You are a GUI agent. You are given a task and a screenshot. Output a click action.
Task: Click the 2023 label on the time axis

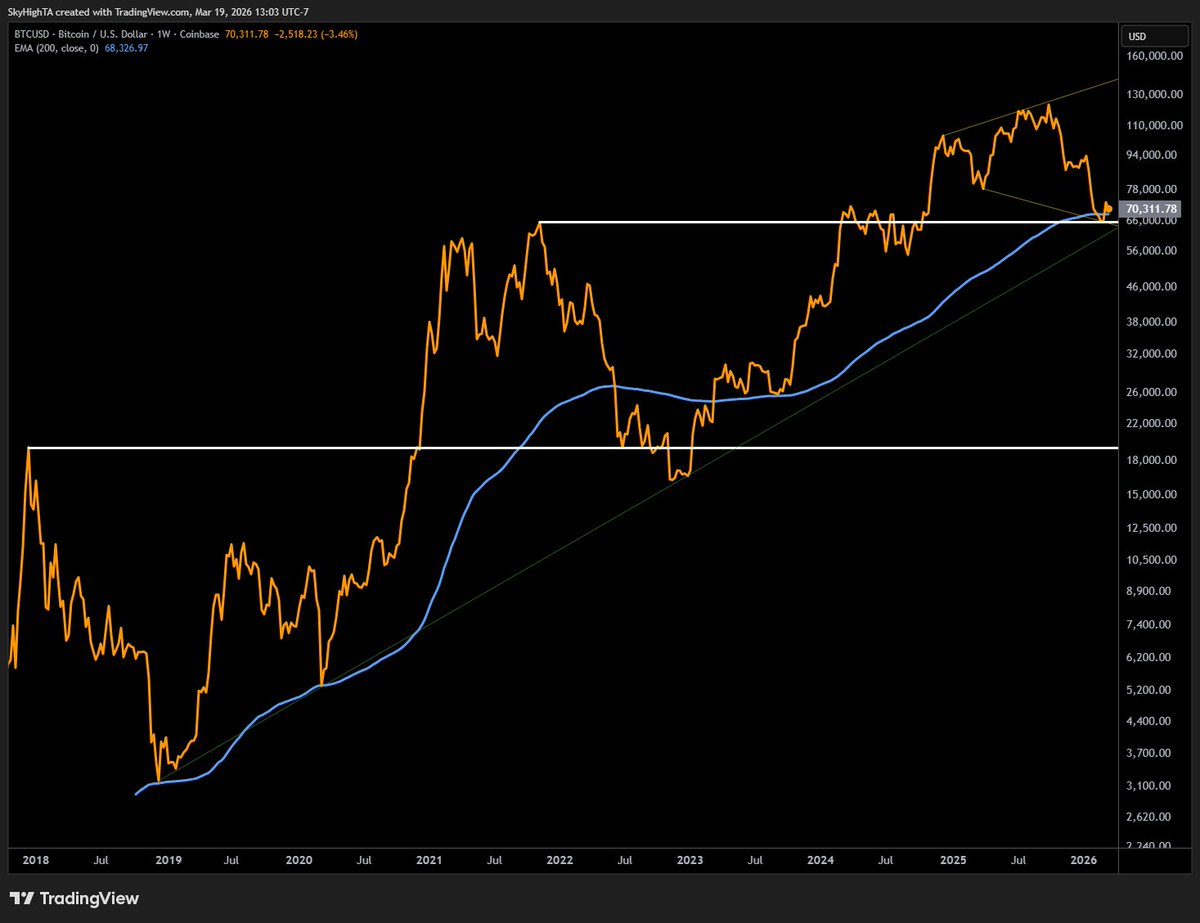[690, 860]
